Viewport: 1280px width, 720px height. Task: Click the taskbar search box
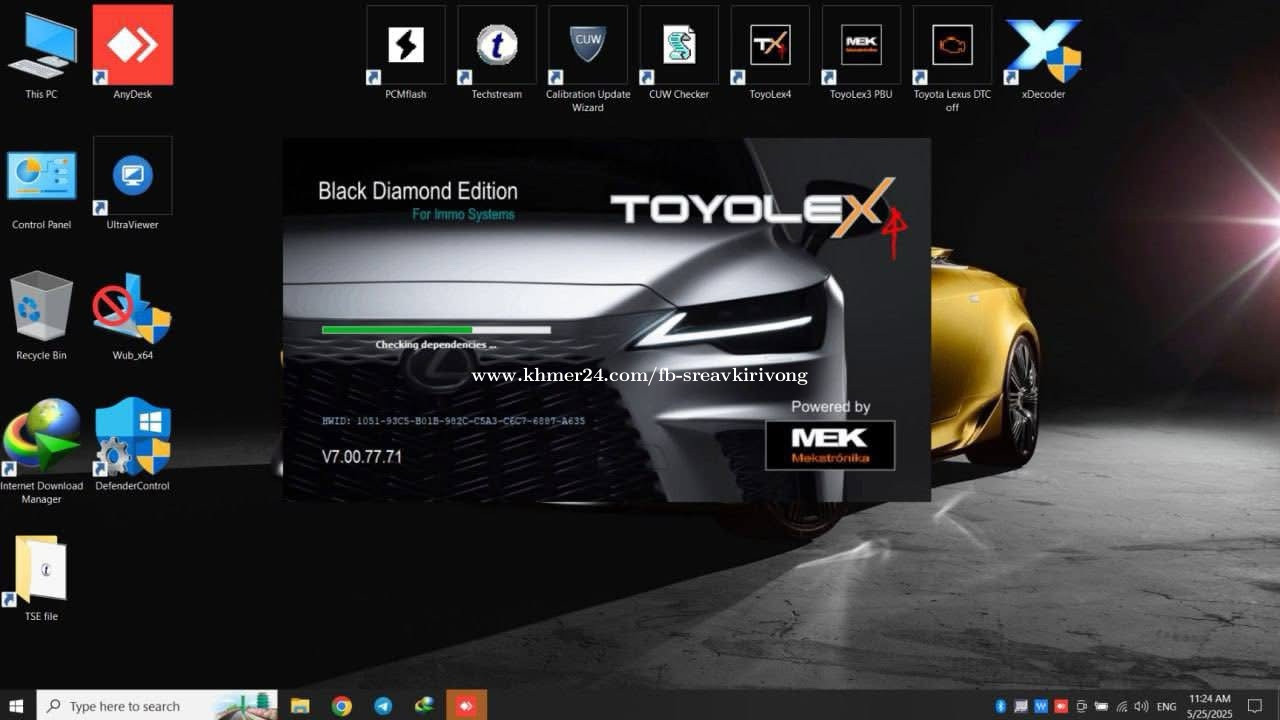point(157,706)
